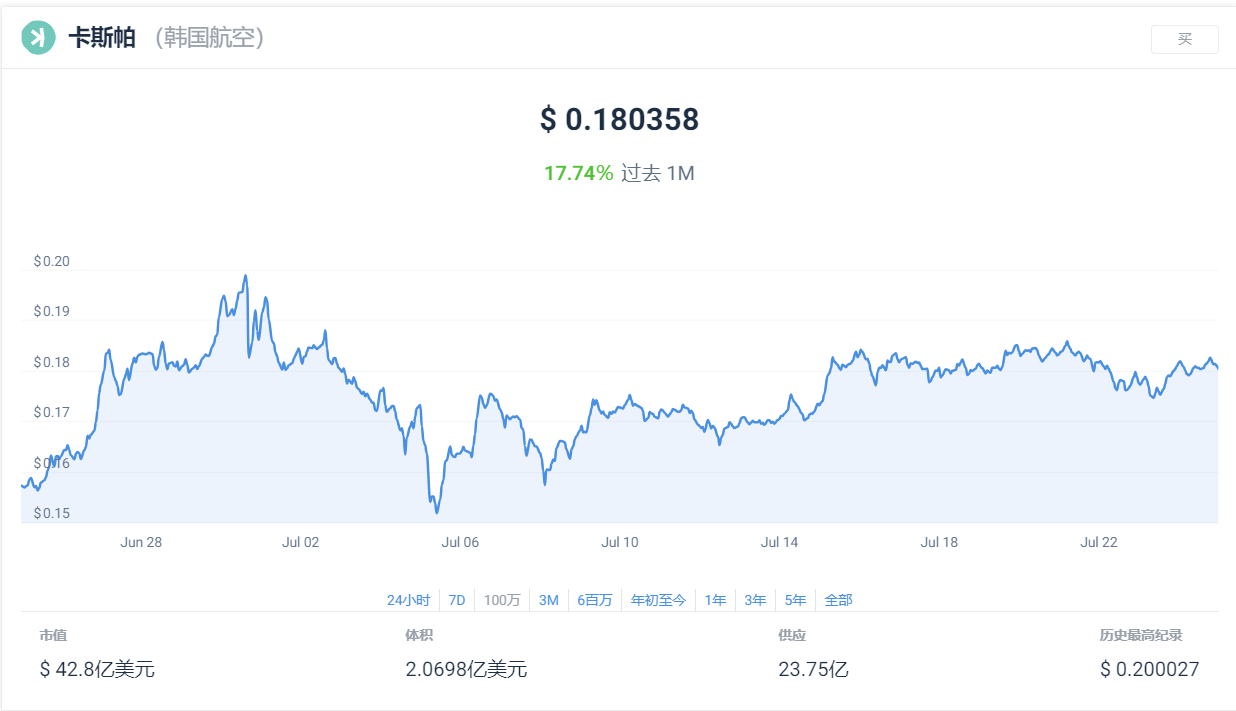Image resolution: width=1236 pixels, height=711 pixels.
Task: Click the 历史最高纪录 value $ 0.200027
Action: [x=1149, y=669]
